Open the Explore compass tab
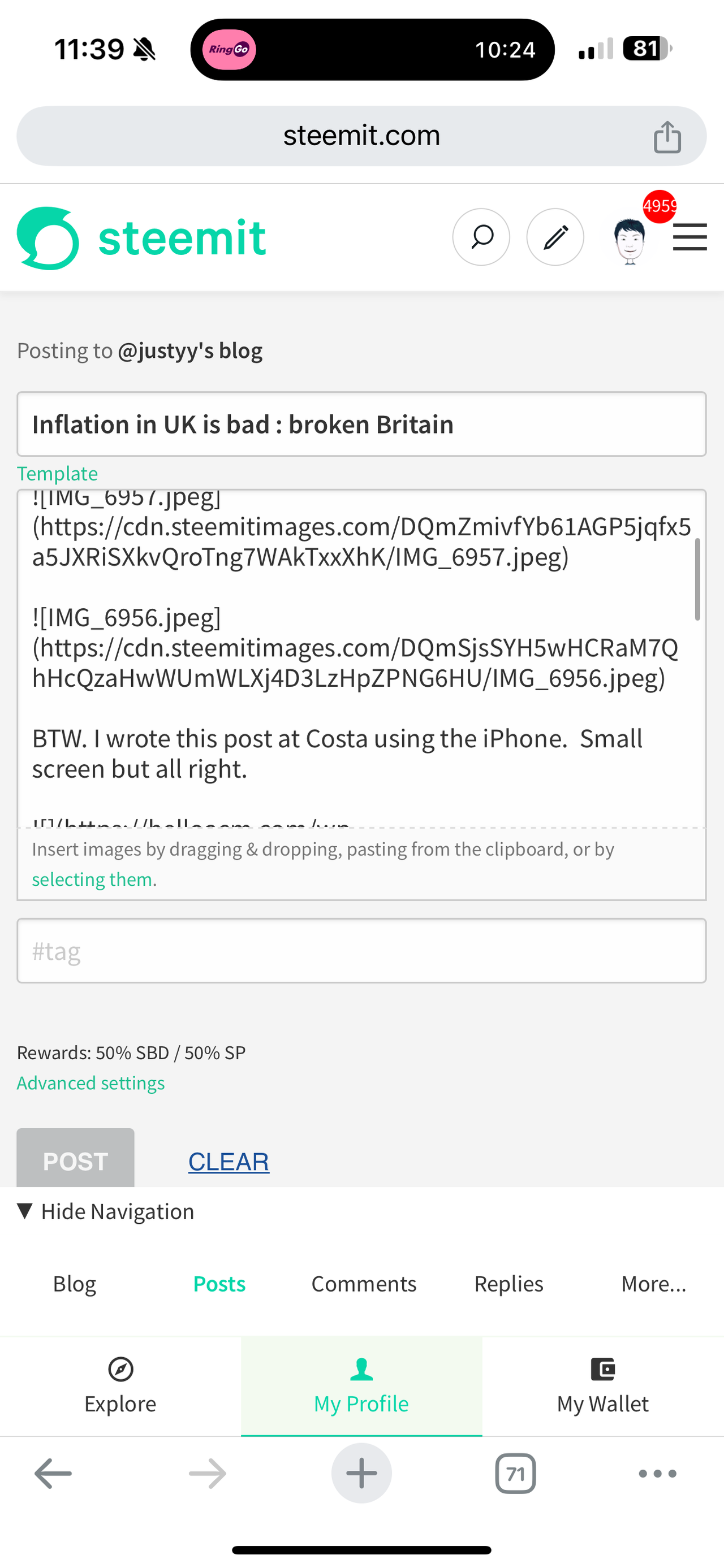The height and width of the screenshot is (1568, 724). click(120, 1386)
